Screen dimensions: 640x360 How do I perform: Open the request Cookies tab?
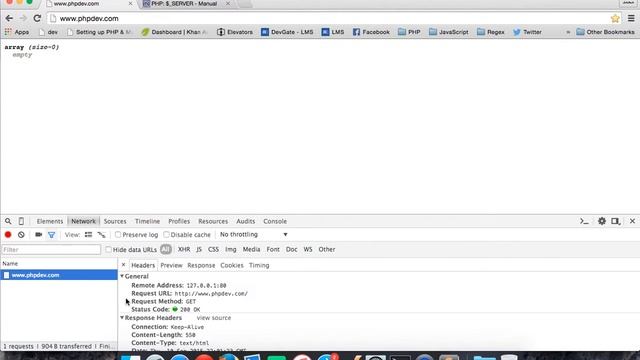tap(232, 265)
